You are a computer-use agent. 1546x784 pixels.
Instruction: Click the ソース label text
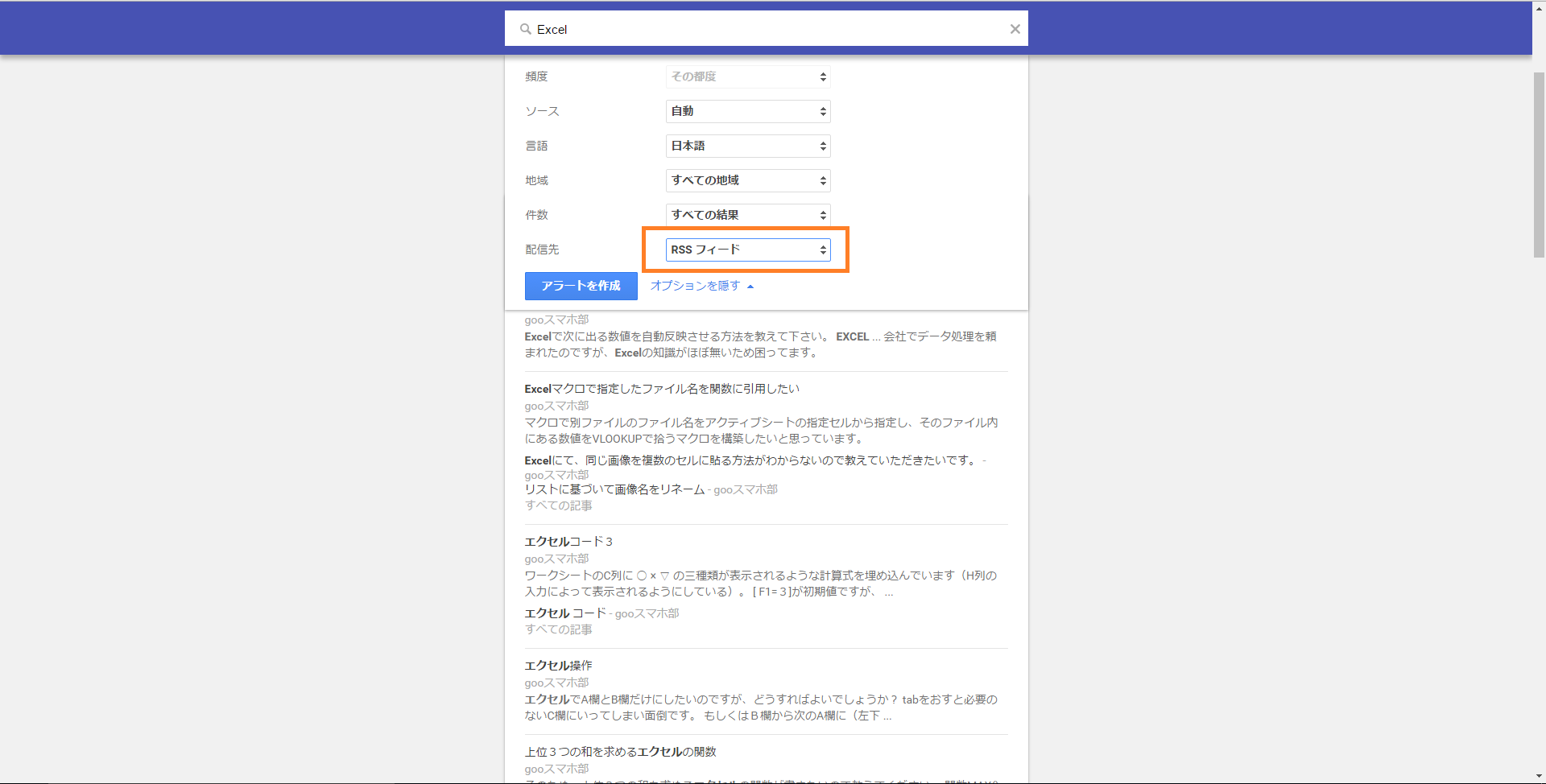point(542,111)
